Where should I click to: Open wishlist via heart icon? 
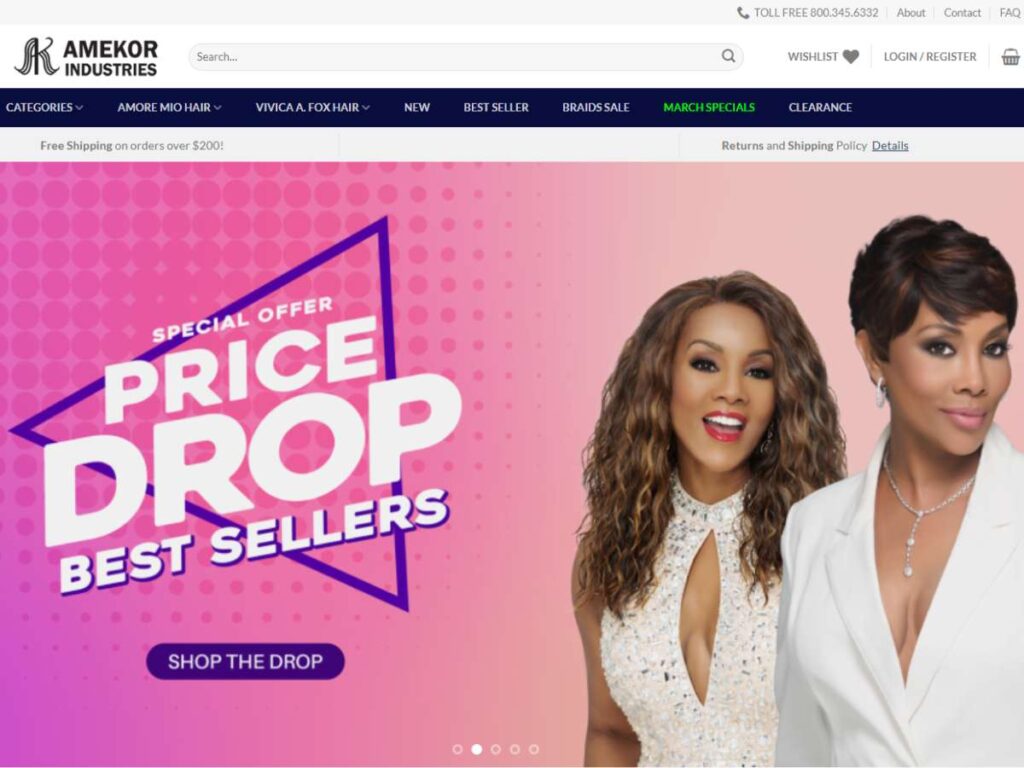click(850, 57)
